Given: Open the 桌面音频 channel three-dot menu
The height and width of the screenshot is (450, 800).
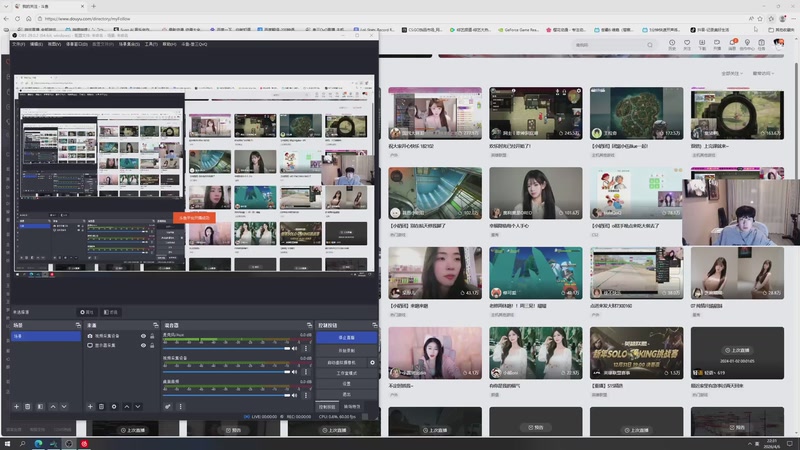Looking at the screenshot, I should [306, 395].
